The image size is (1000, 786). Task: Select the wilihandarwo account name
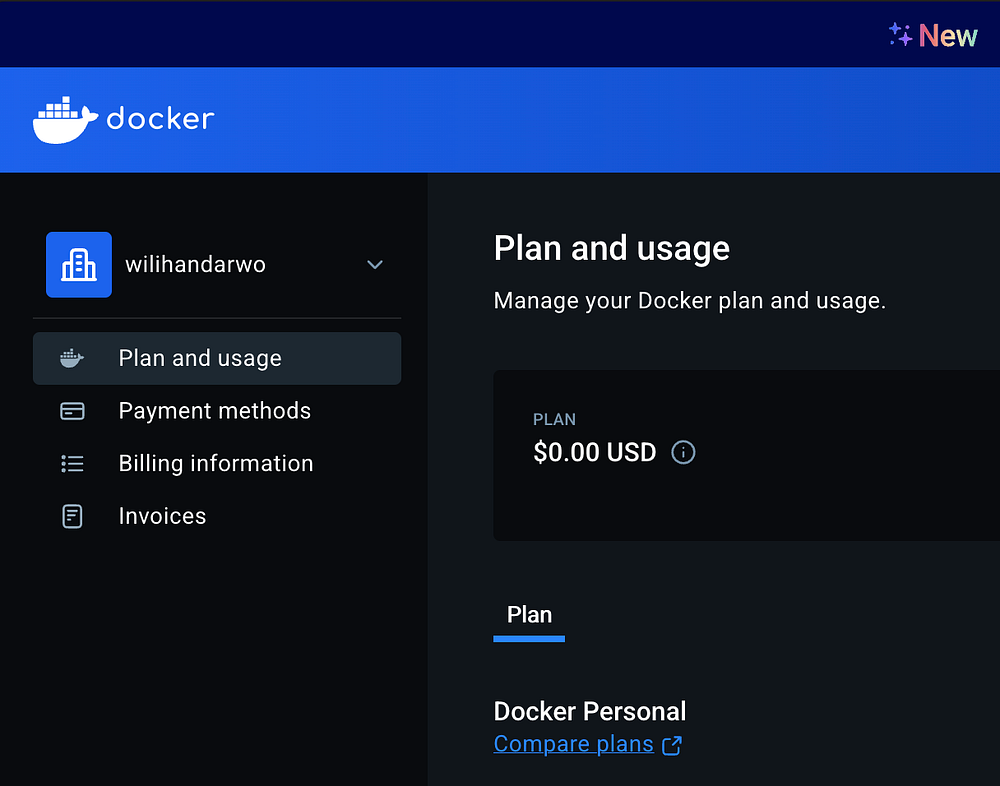click(x=195, y=265)
